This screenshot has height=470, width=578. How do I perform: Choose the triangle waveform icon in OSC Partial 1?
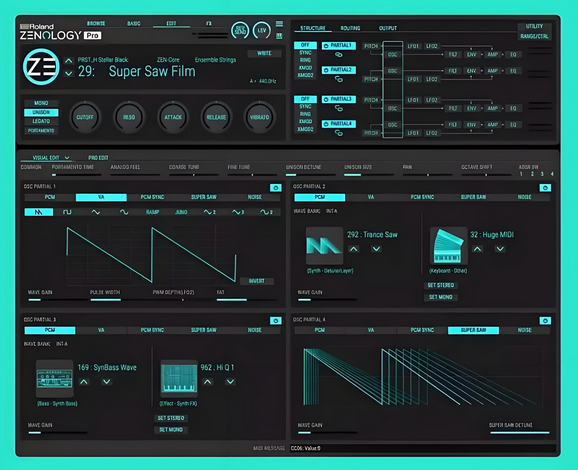(95, 212)
